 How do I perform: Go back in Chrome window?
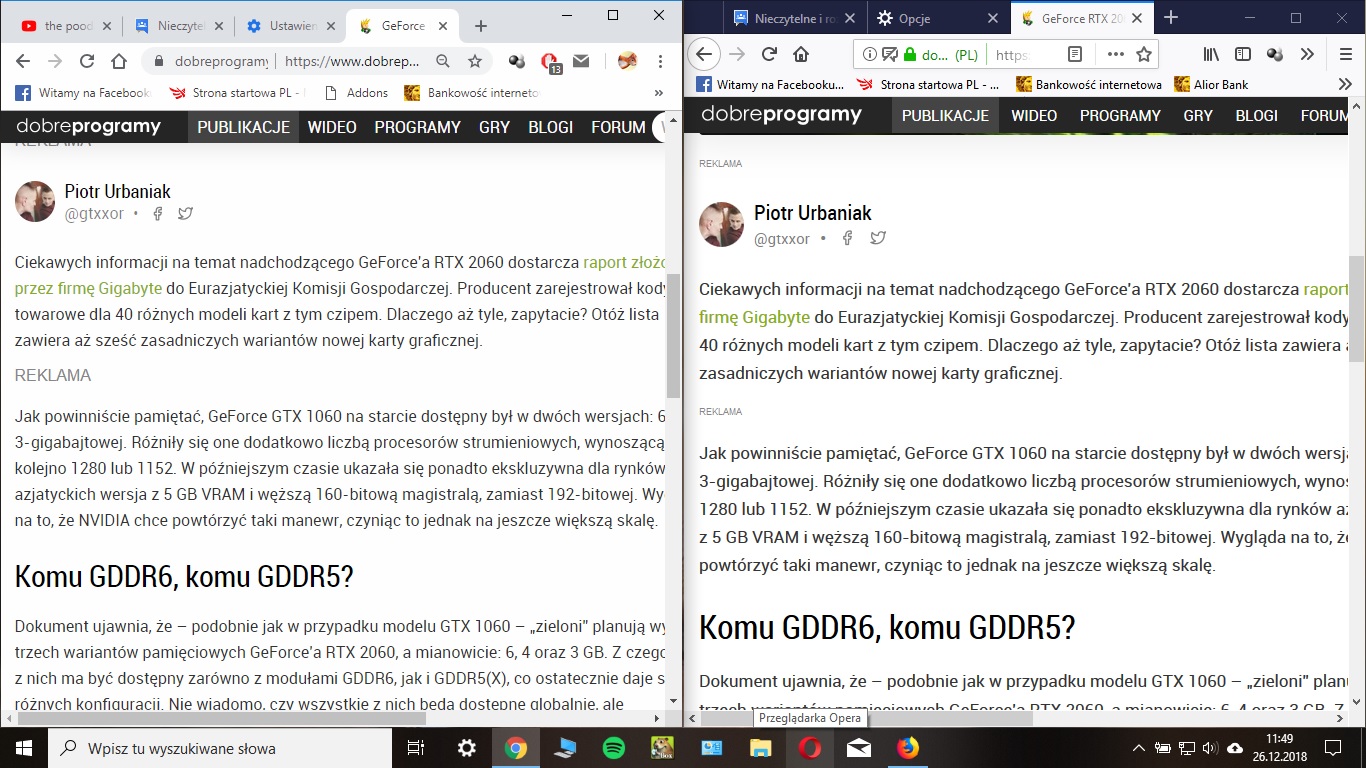pyautogui.click(x=23, y=61)
